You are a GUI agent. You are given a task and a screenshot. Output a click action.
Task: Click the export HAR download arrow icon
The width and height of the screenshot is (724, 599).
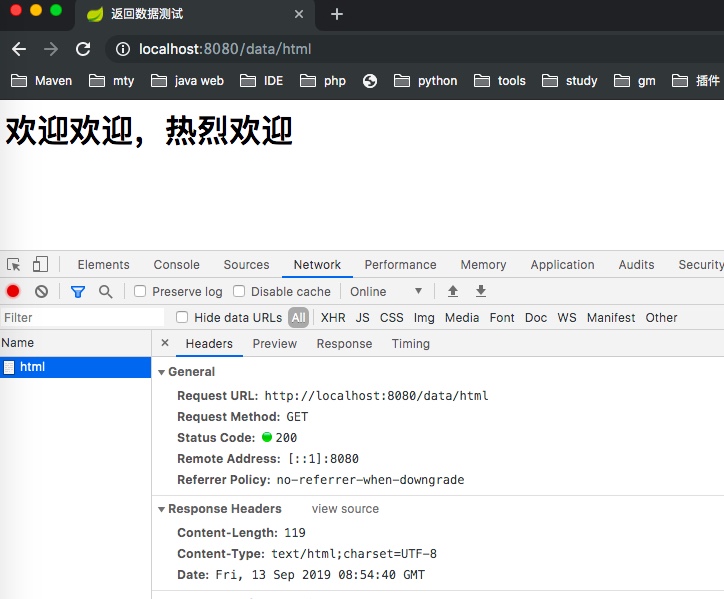tap(481, 291)
